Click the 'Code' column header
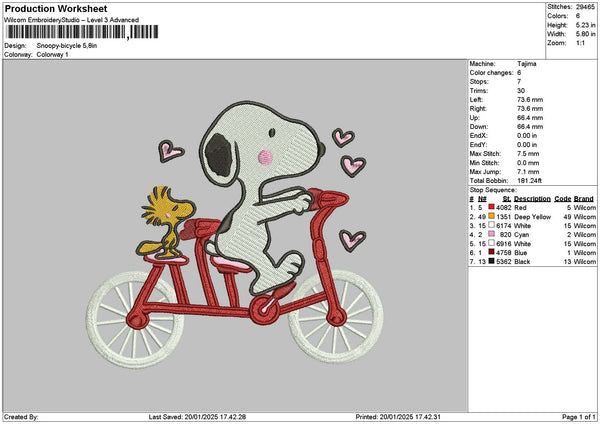The image size is (600, 424). [562, 199]
